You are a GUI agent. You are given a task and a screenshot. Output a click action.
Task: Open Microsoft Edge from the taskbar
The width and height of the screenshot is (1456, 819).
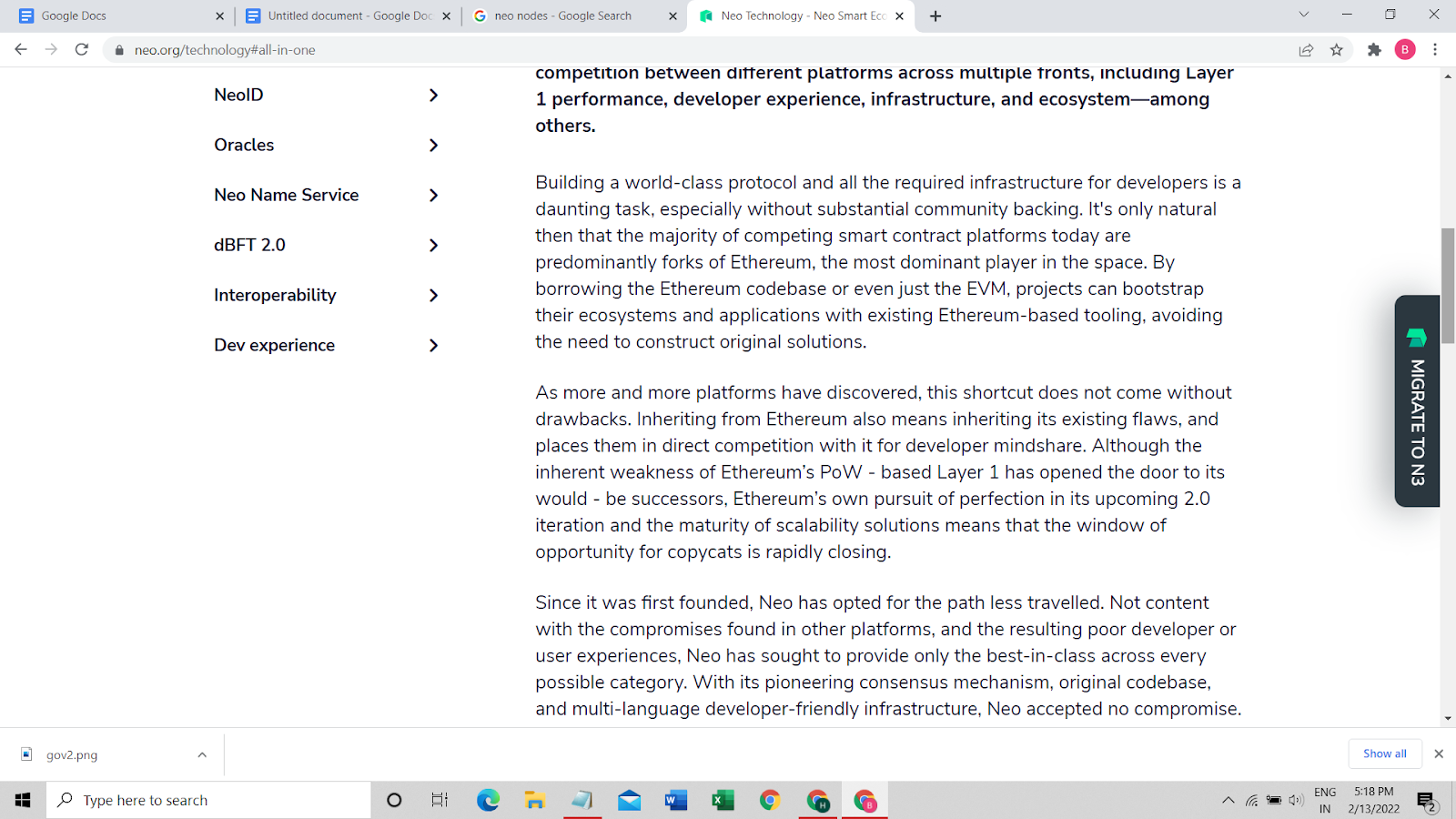pyautogui.click(x=488, y=800)
